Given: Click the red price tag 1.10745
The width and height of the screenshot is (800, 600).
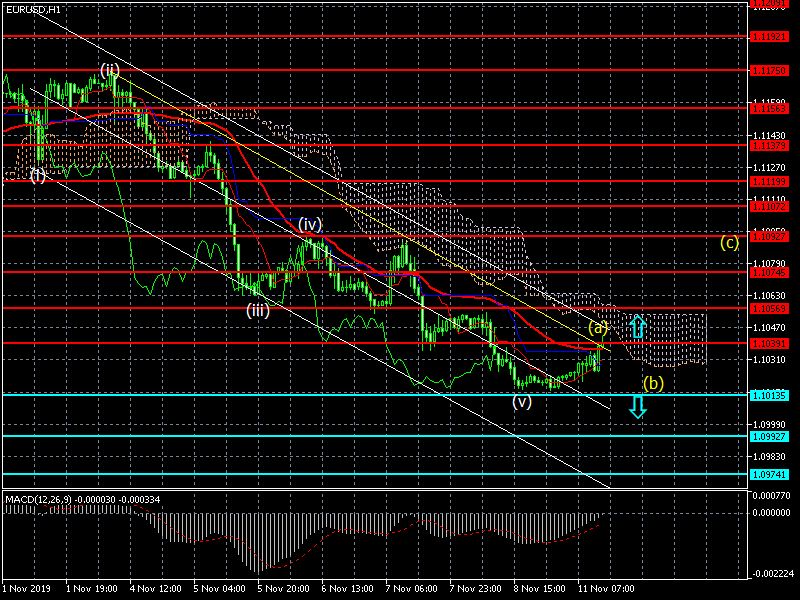Looking at the screenshot, I should (x=769, y=273).
